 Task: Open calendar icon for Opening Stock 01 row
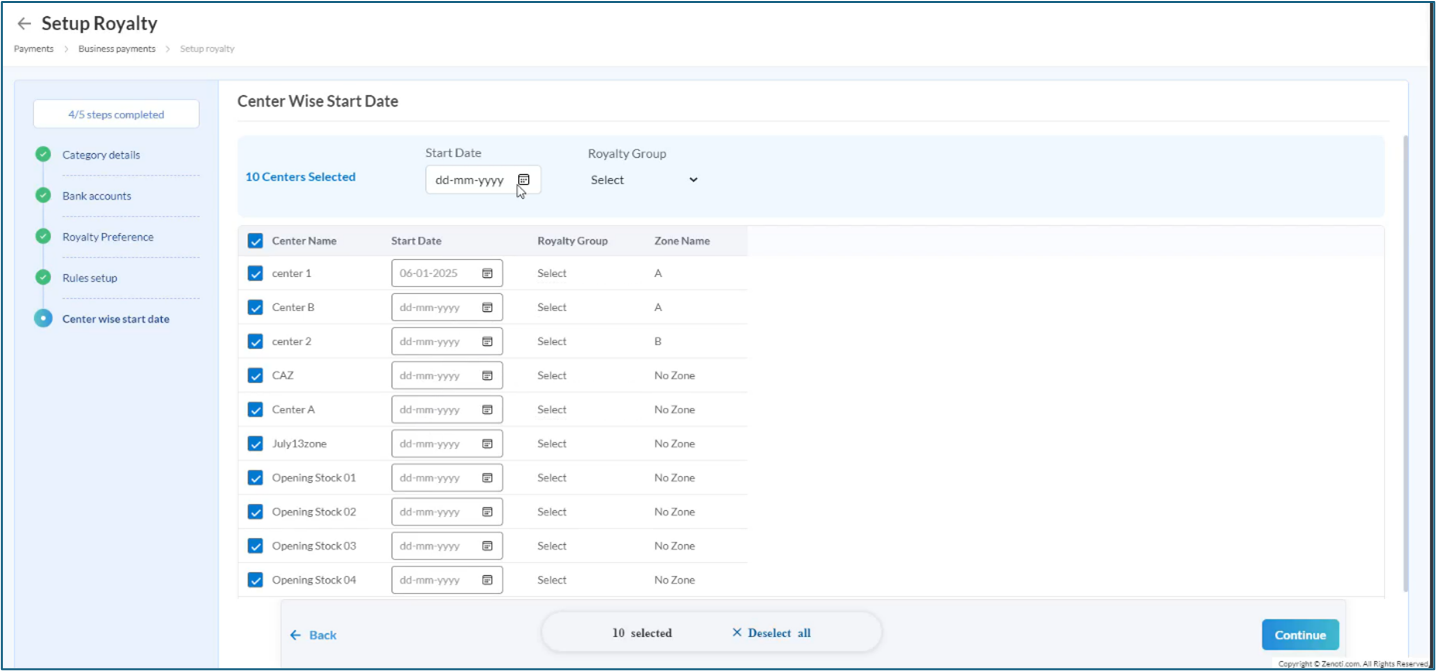click(487, 478)
